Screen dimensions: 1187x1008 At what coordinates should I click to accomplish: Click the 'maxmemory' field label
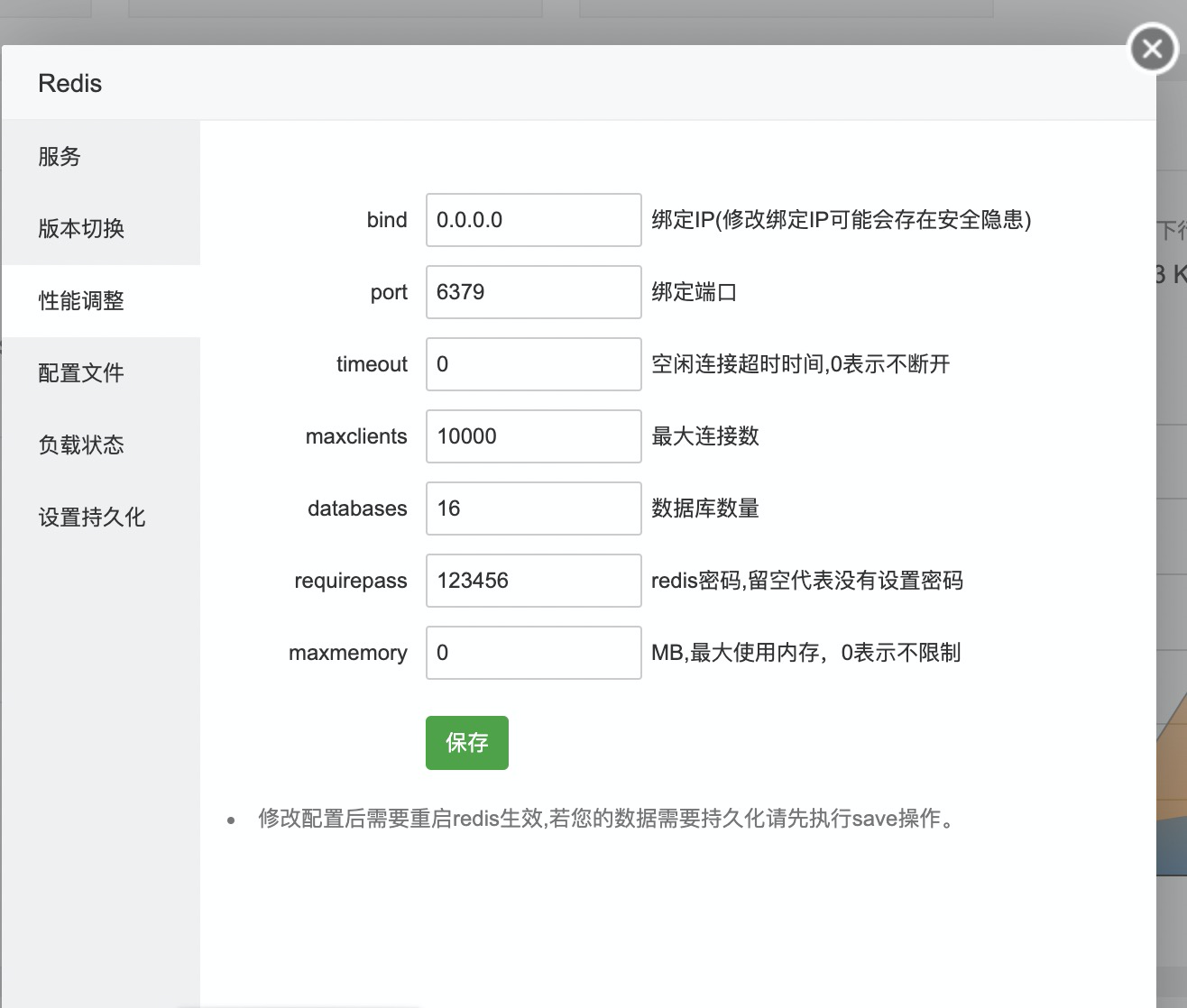(348, 654)
